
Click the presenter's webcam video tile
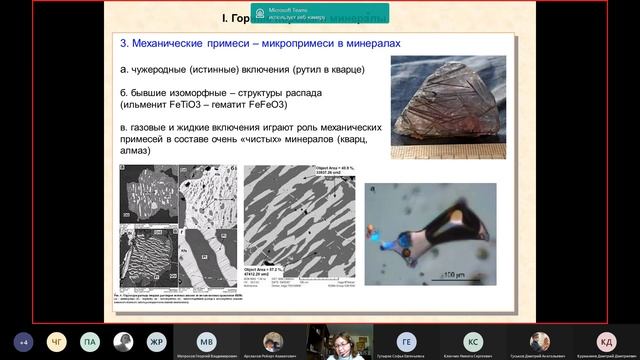(340, 342)
